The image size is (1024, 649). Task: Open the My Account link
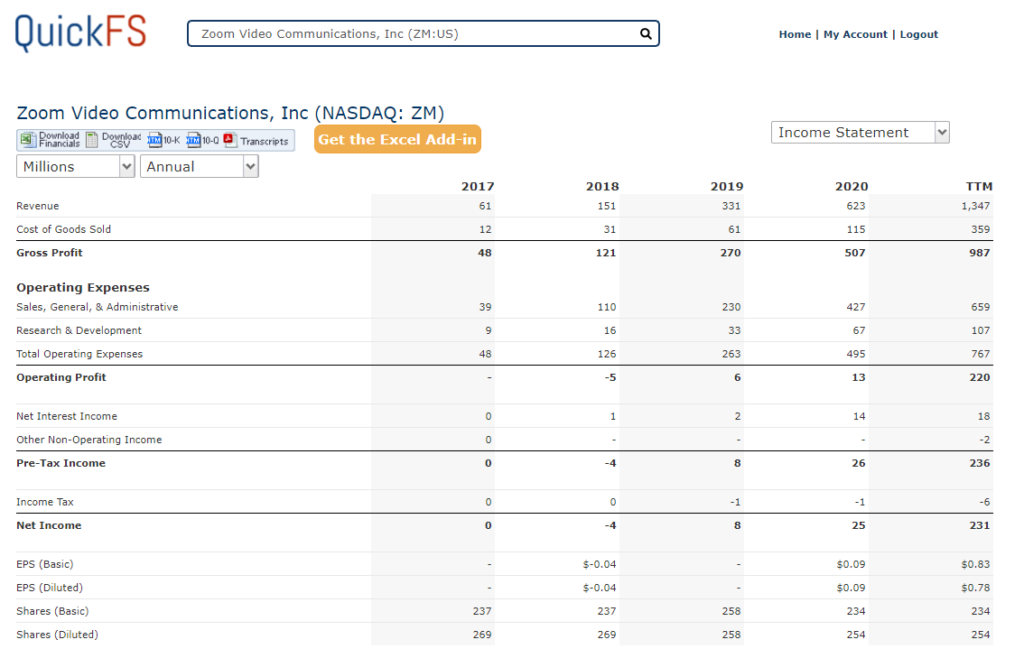[x=856, y=35]
